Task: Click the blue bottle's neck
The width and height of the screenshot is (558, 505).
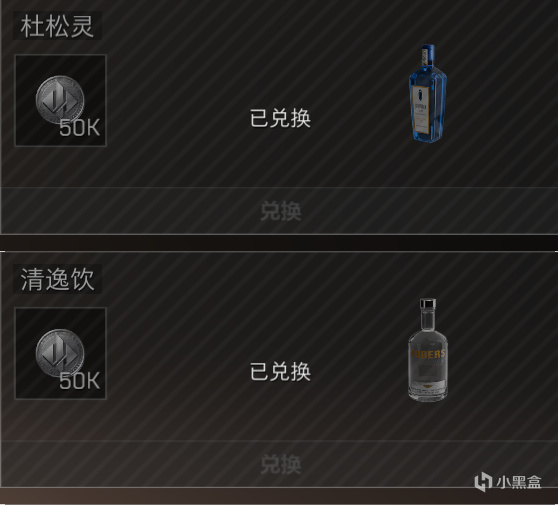Action: point(428,56)
